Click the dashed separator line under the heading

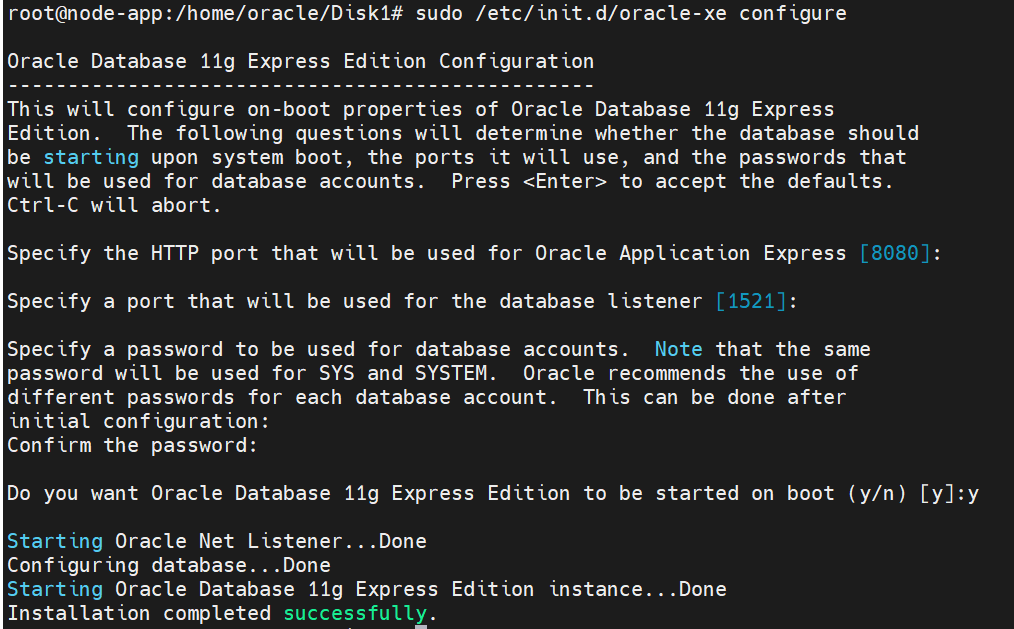301,85
